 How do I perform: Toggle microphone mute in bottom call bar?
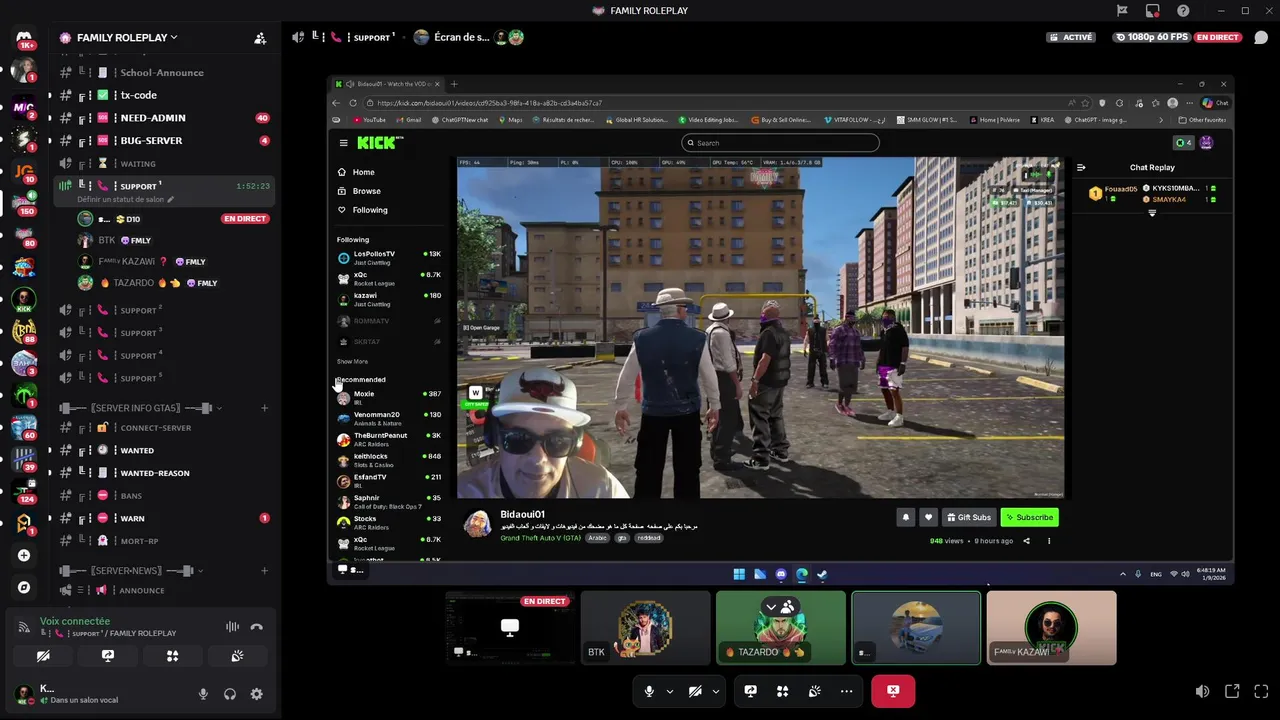click(x=649, y=691)
